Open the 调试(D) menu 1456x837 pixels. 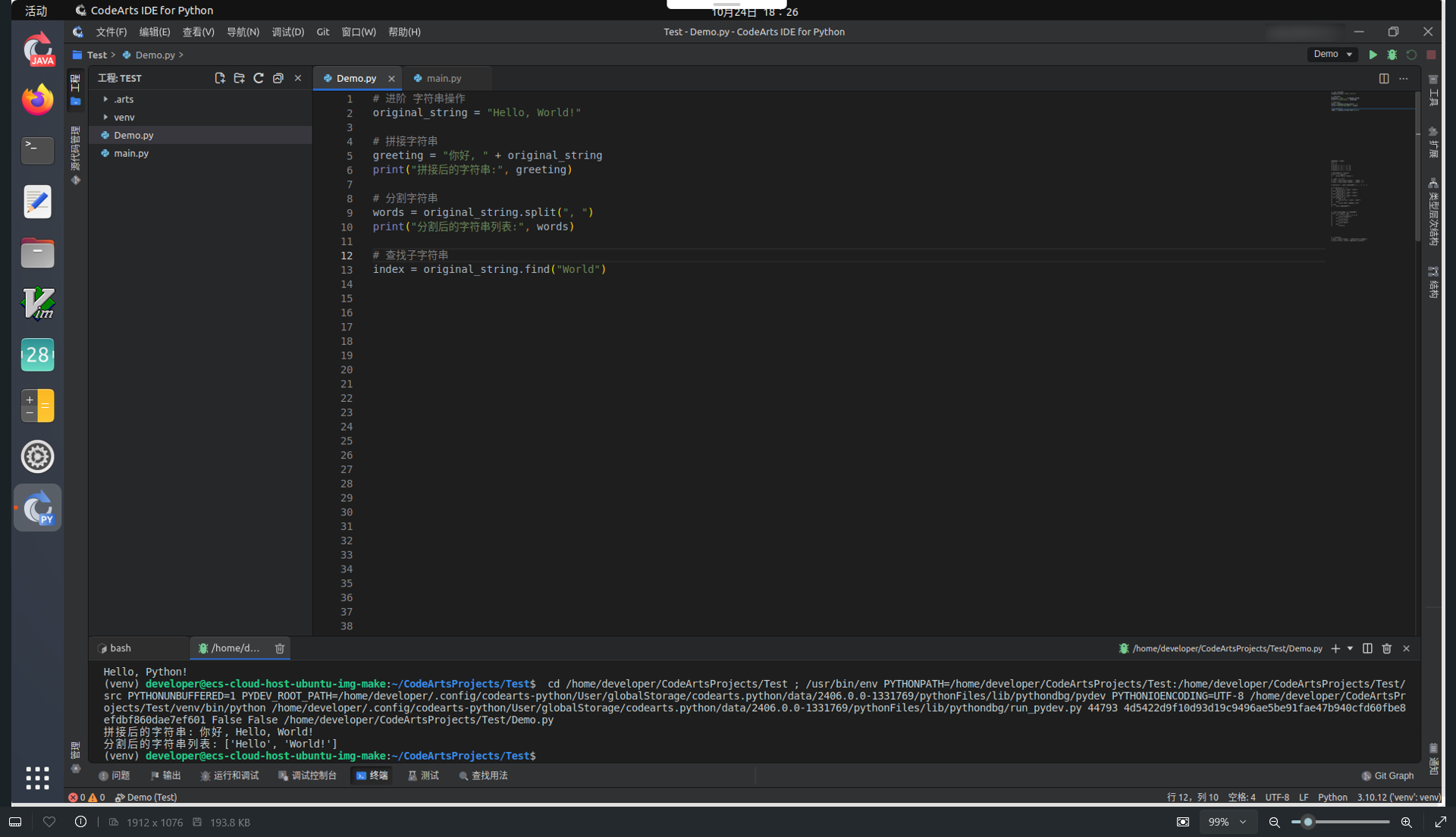click(x=287, y=32)
